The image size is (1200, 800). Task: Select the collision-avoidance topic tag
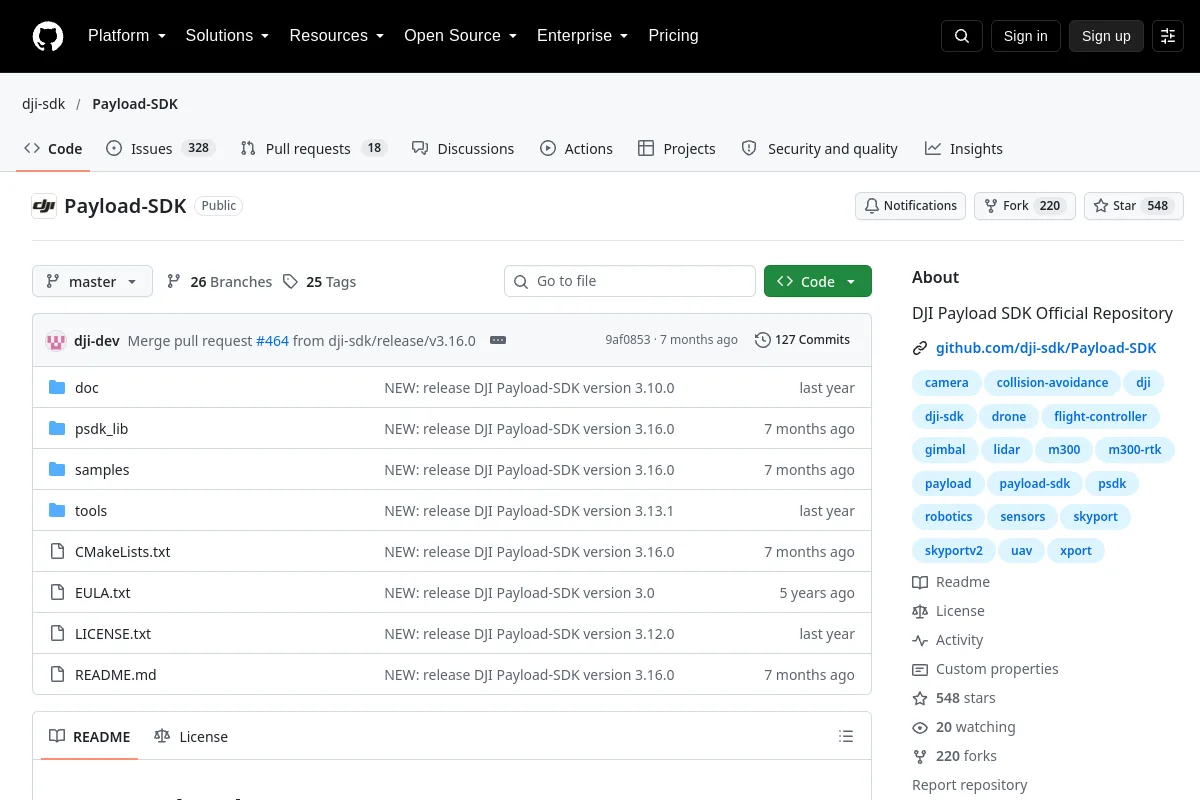pyautogui.click(x=1051, y=383)
